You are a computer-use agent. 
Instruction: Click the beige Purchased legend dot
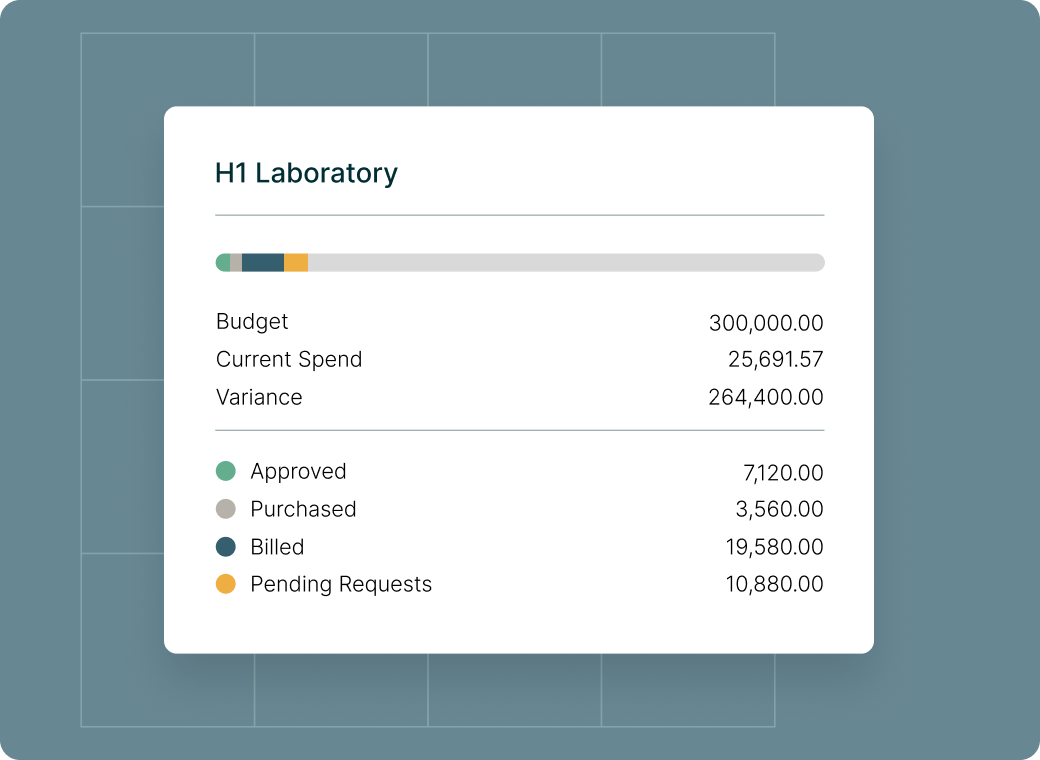click(x=226, y=509)
